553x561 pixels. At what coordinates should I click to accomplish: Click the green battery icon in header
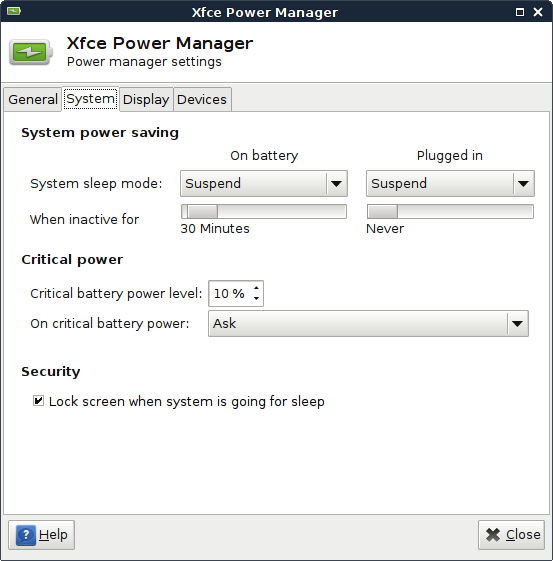point(31,52)
